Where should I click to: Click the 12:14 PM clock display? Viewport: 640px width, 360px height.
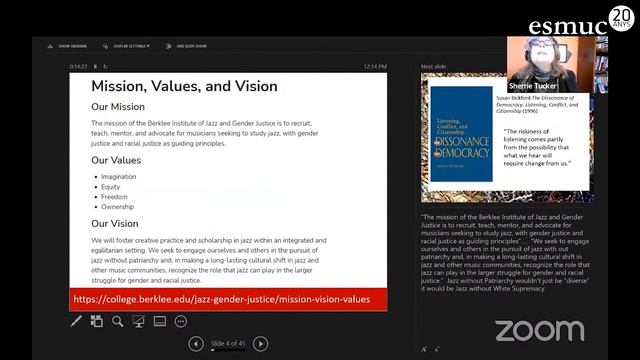(x=375, y=66)
